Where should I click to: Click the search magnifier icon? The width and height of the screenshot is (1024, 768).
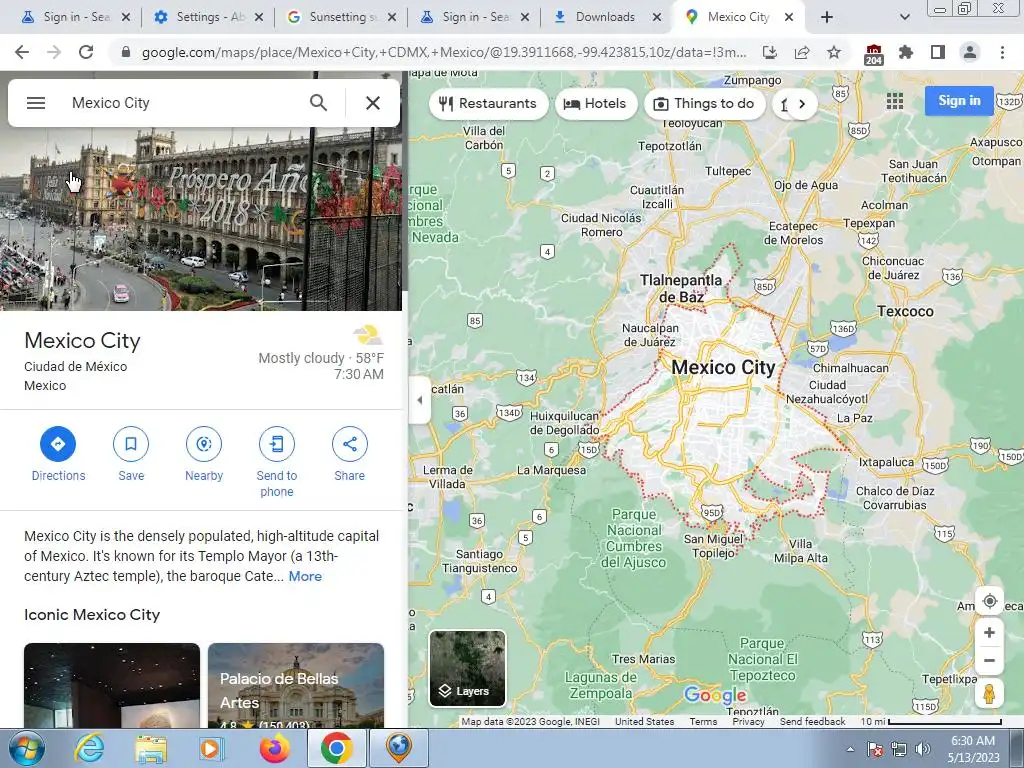click(x=318, y=103)
